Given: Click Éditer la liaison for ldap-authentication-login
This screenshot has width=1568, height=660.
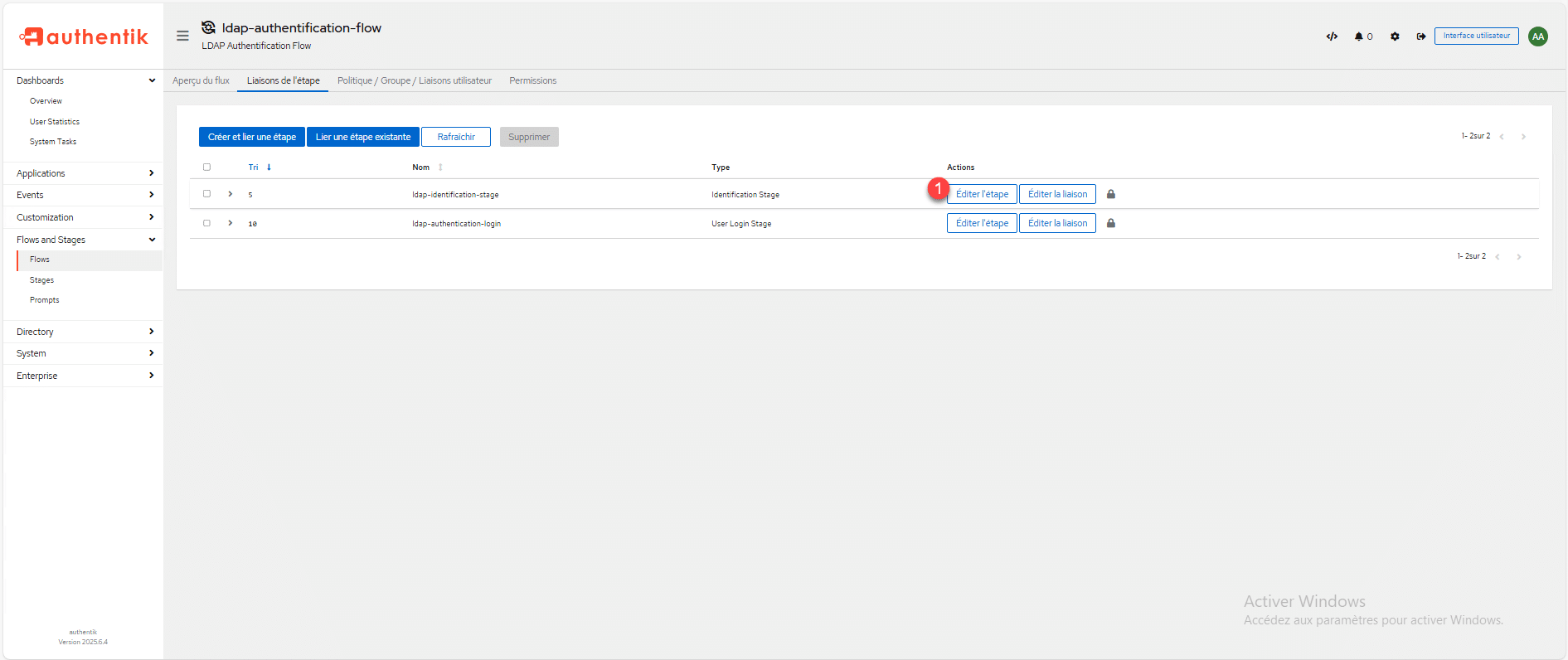Looking at the screenshot, I should pyautogui.click(x=1057, y=223).
